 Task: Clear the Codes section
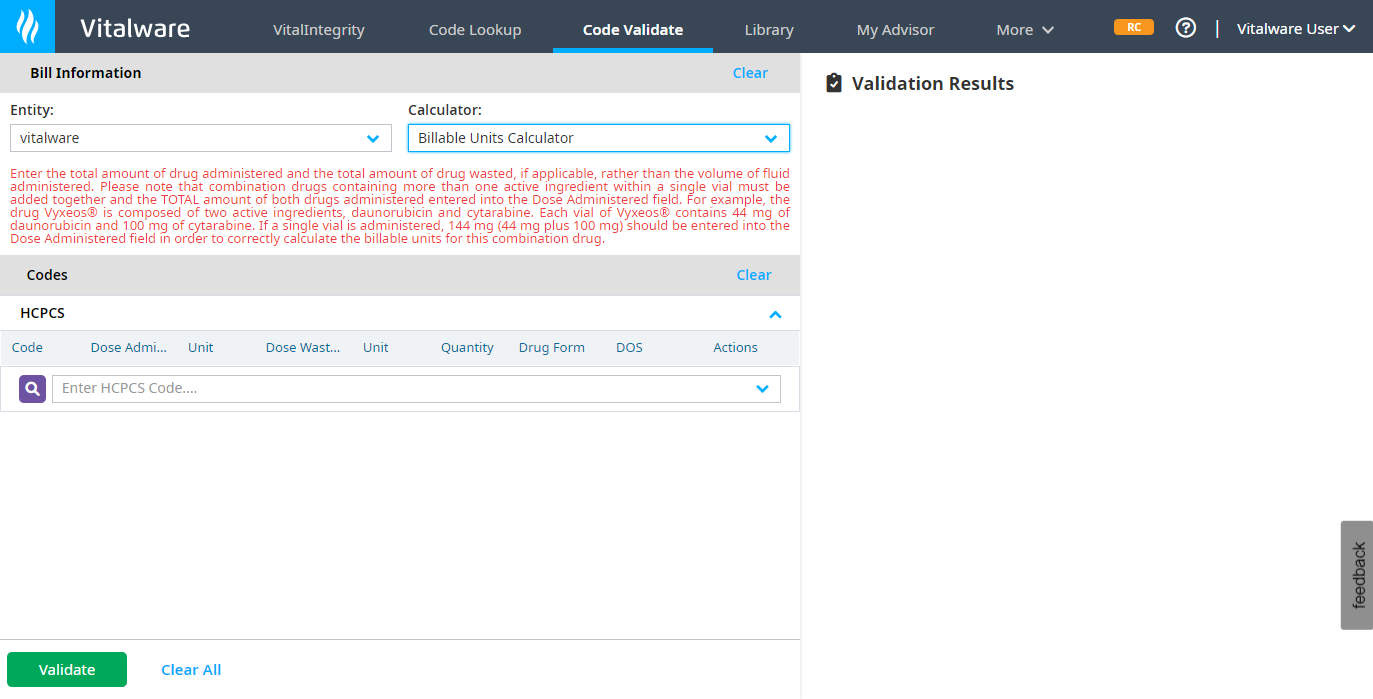tap(754, 274)
